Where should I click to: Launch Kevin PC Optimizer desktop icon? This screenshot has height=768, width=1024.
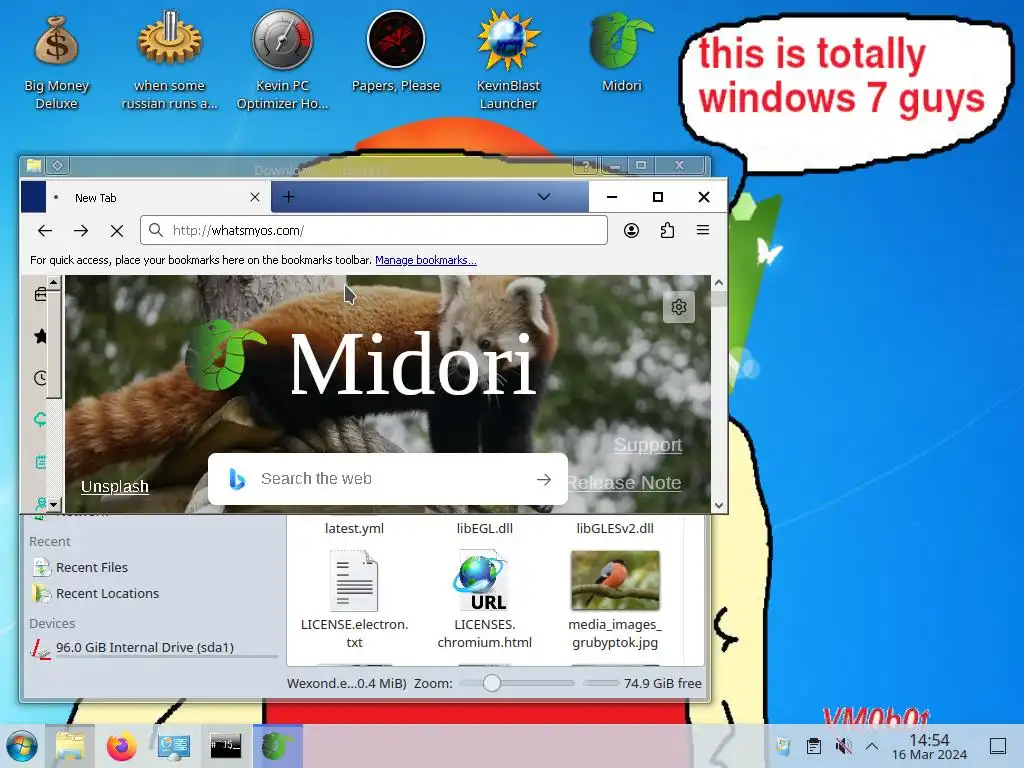[x=282, y=62]
